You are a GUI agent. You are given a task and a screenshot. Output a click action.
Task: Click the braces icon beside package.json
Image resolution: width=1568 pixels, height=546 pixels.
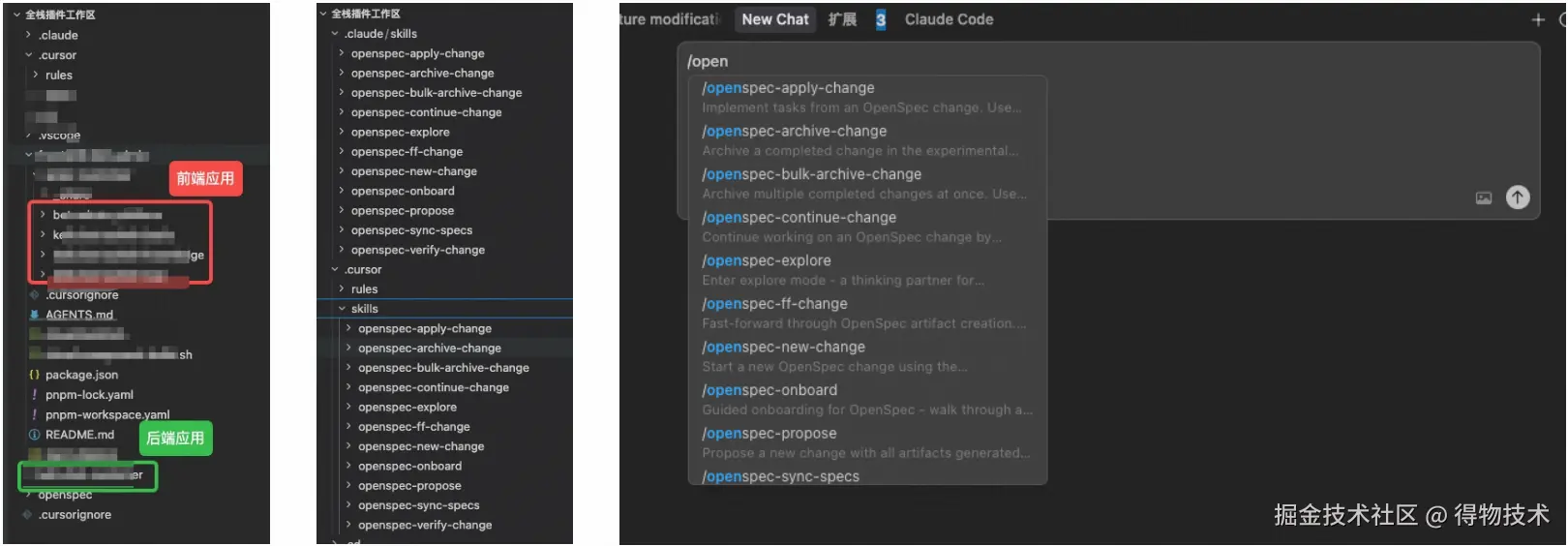(x=35, y=375)
